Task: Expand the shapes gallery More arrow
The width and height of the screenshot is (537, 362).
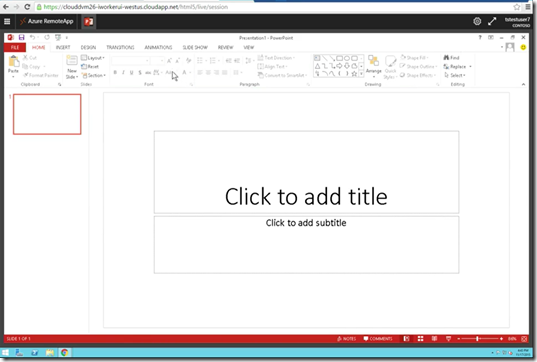Action: point(361,73)
